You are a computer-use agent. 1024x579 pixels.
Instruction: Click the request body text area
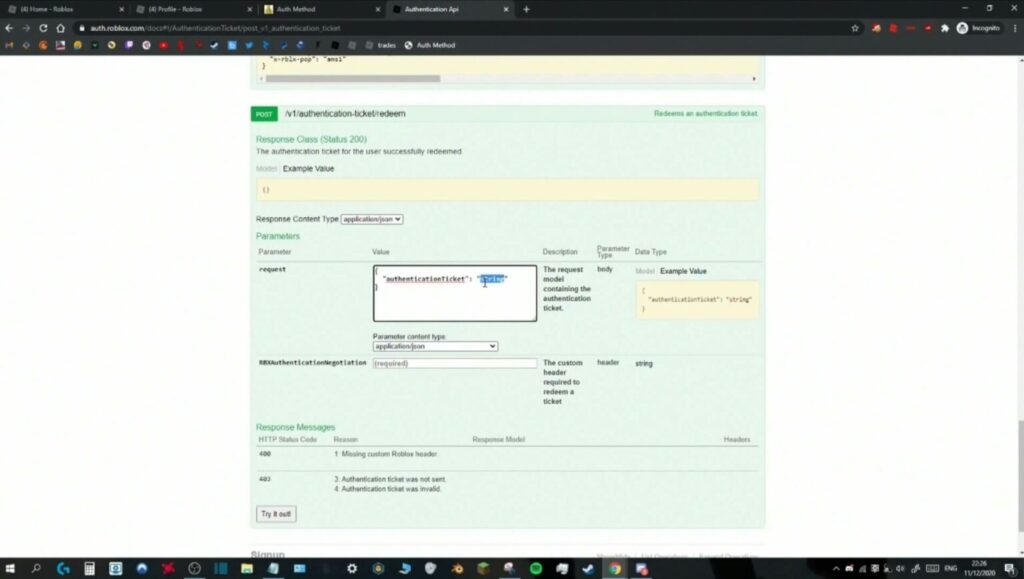tap(455, 293)
